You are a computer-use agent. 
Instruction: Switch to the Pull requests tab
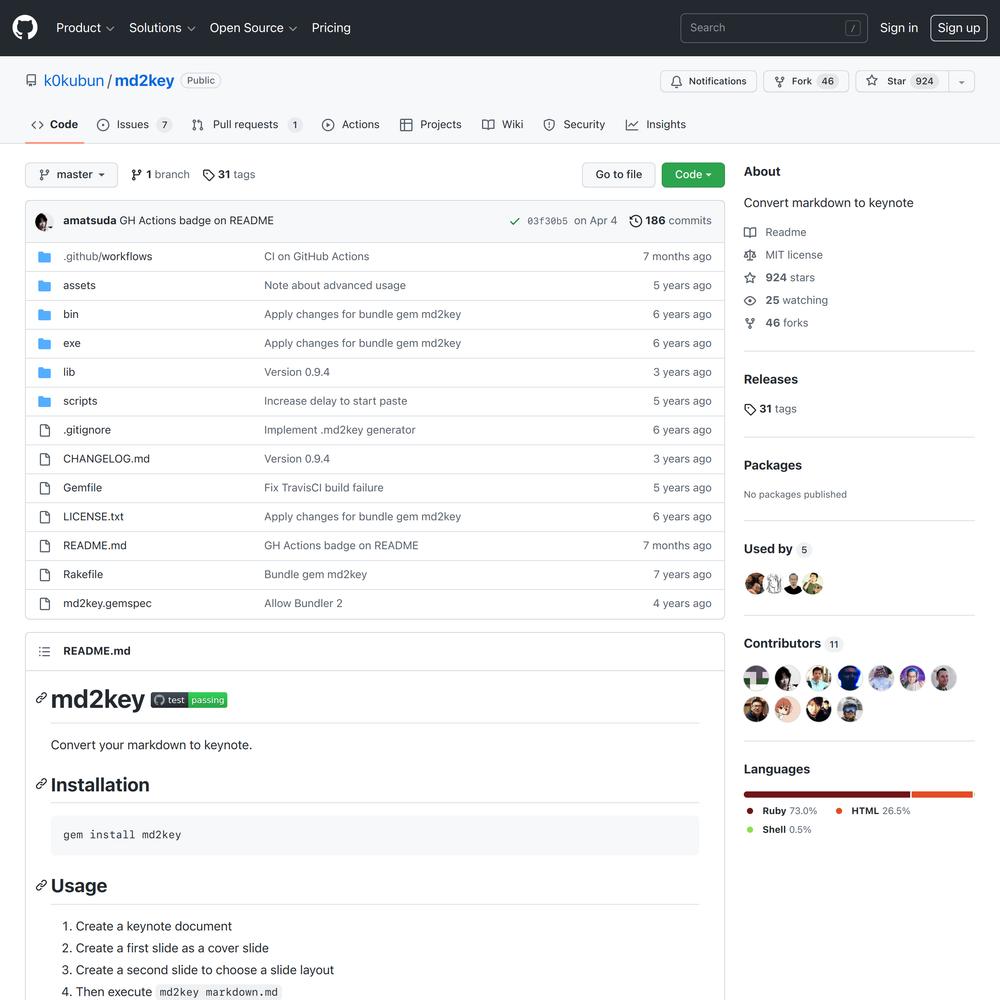pos(246,125)
